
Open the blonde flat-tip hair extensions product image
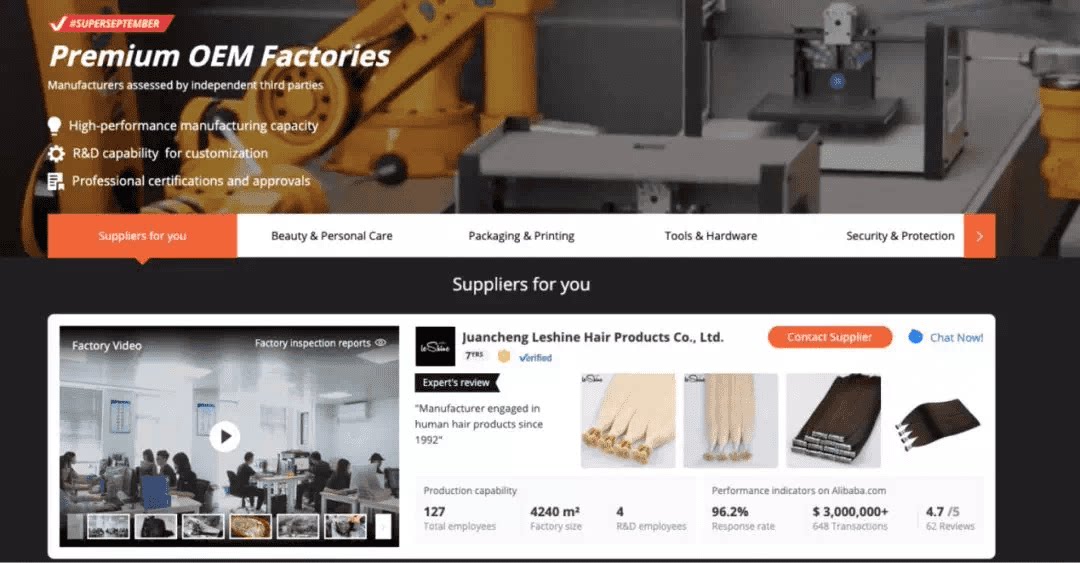(x=628, y=420)
